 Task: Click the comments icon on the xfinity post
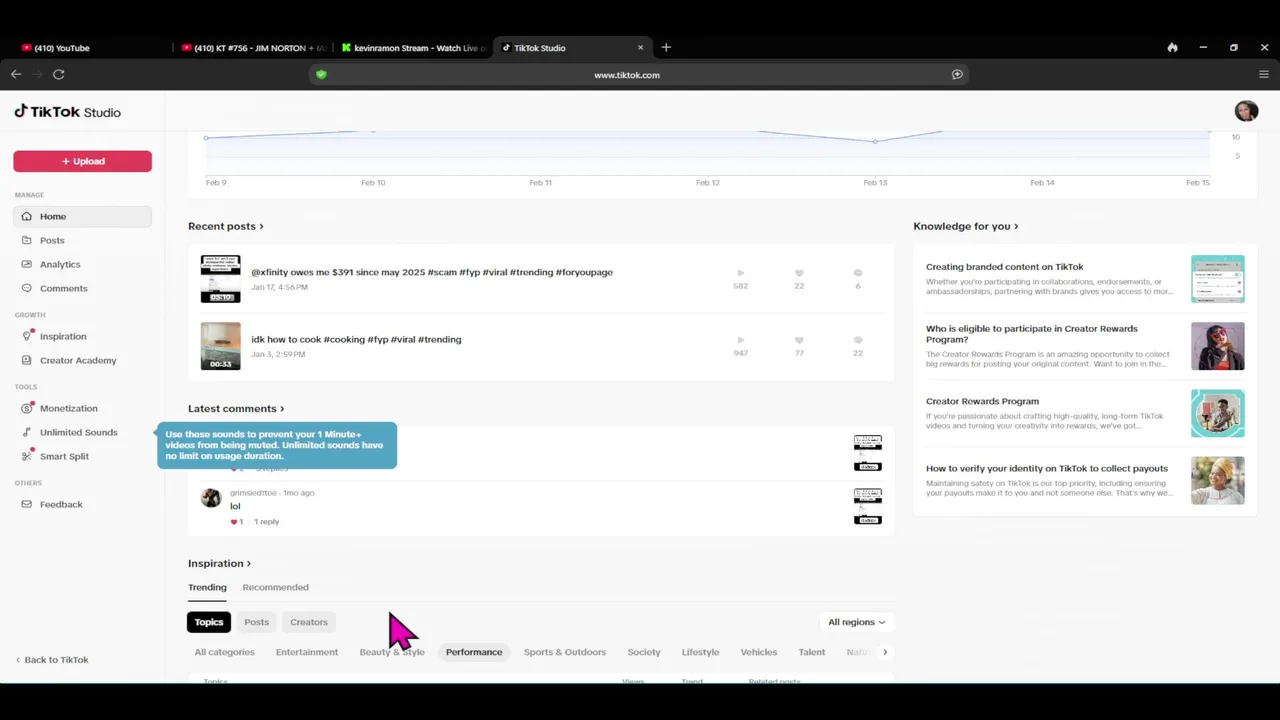[x=858, y=273]
